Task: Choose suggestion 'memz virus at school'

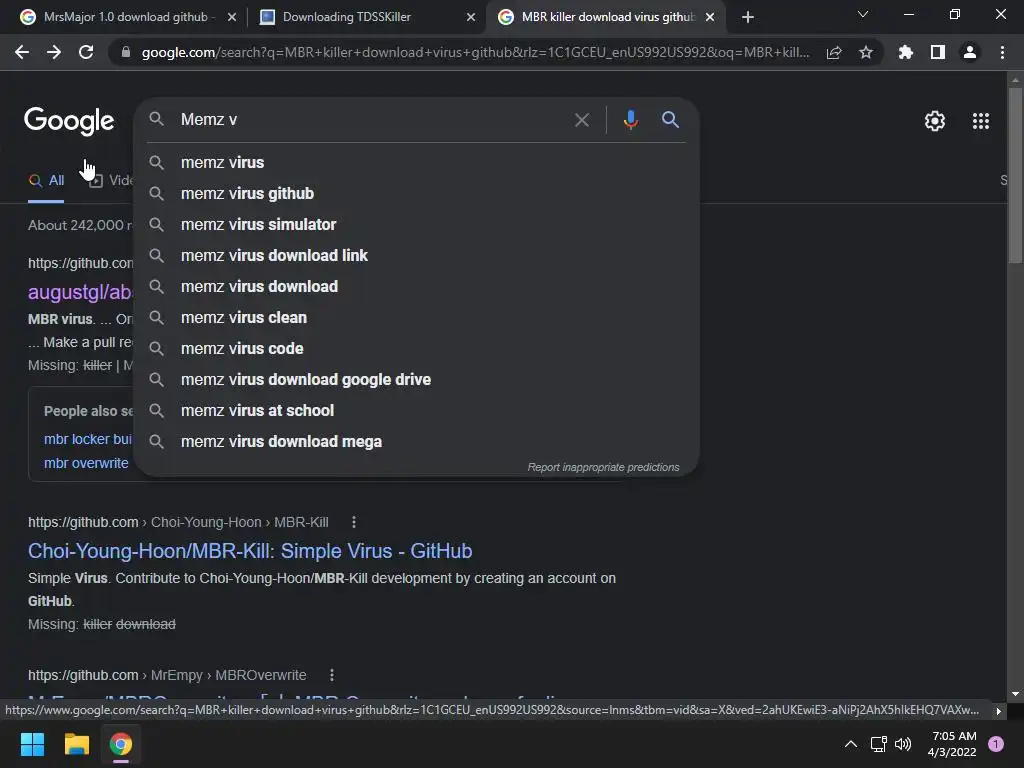Action: click(x=417, y=411)
